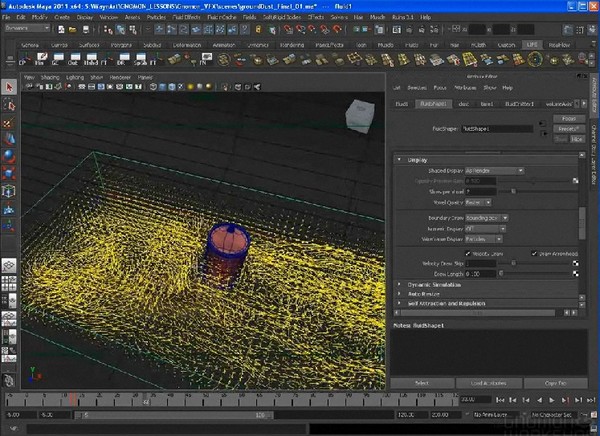This screenshot has height=436, width=600.
Task: Click the Presets button
Action: coord(569,129)
